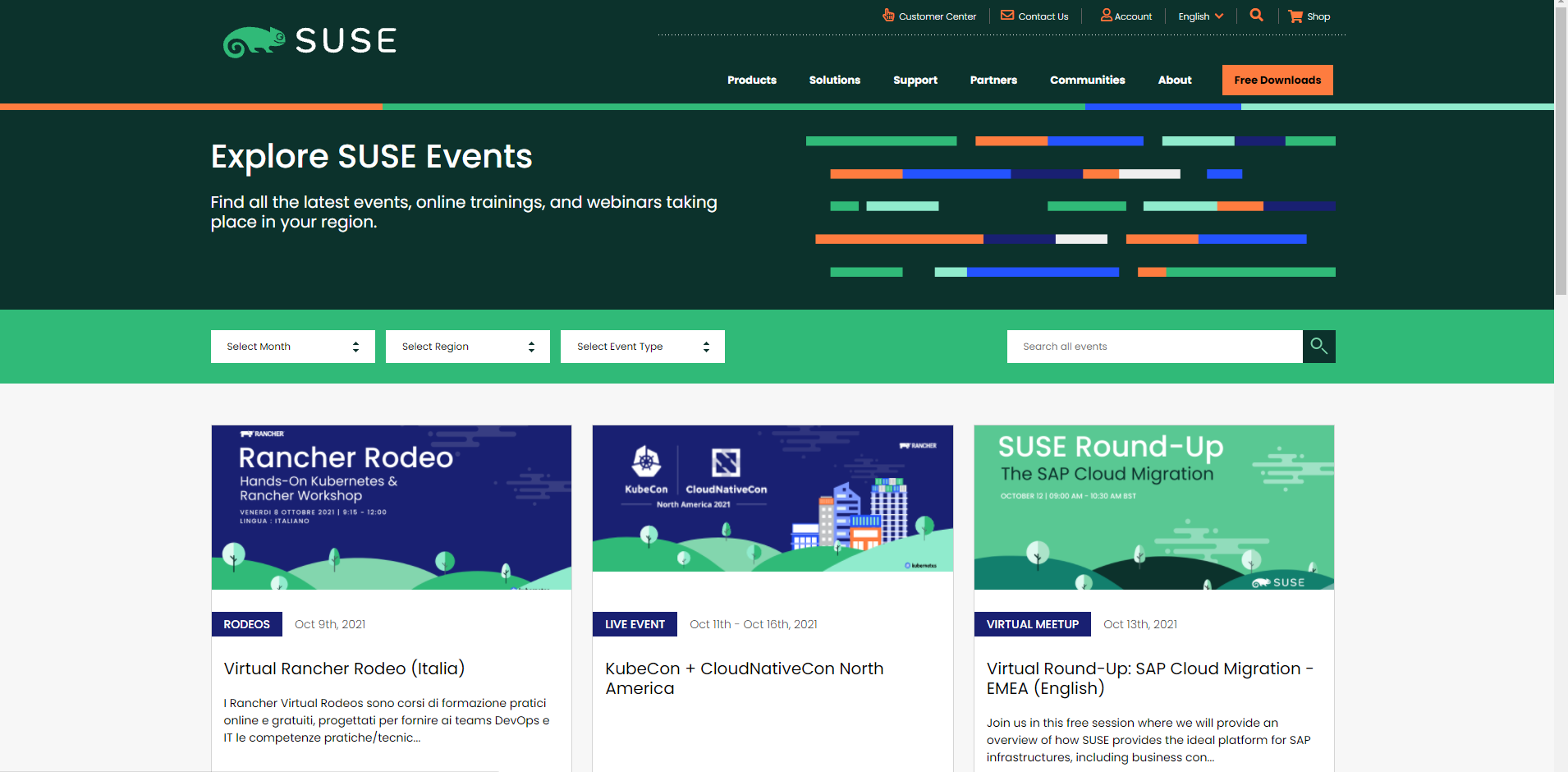Open the KubeCon CloudNativeCon event thumbnail
This screenshot has width=1568, height=772.
(x=773, y=499)
